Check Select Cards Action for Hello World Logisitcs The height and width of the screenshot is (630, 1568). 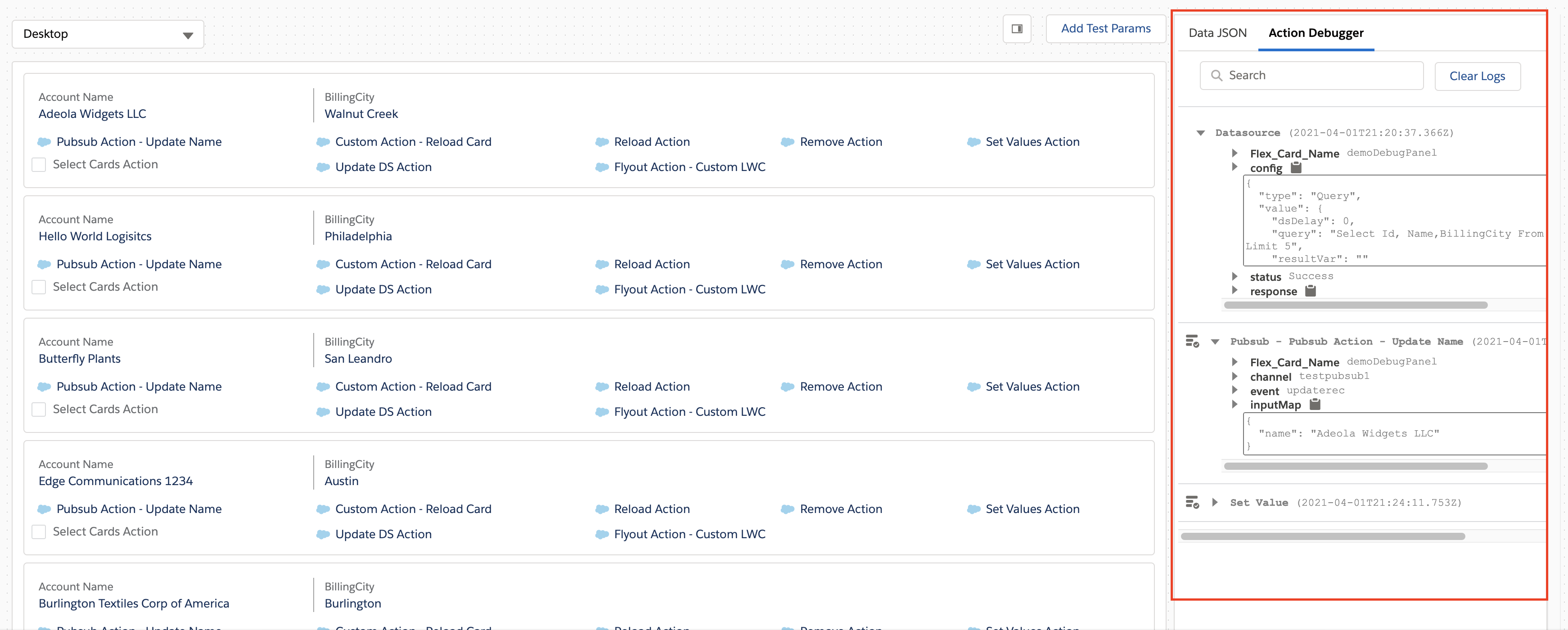[39, 287]
